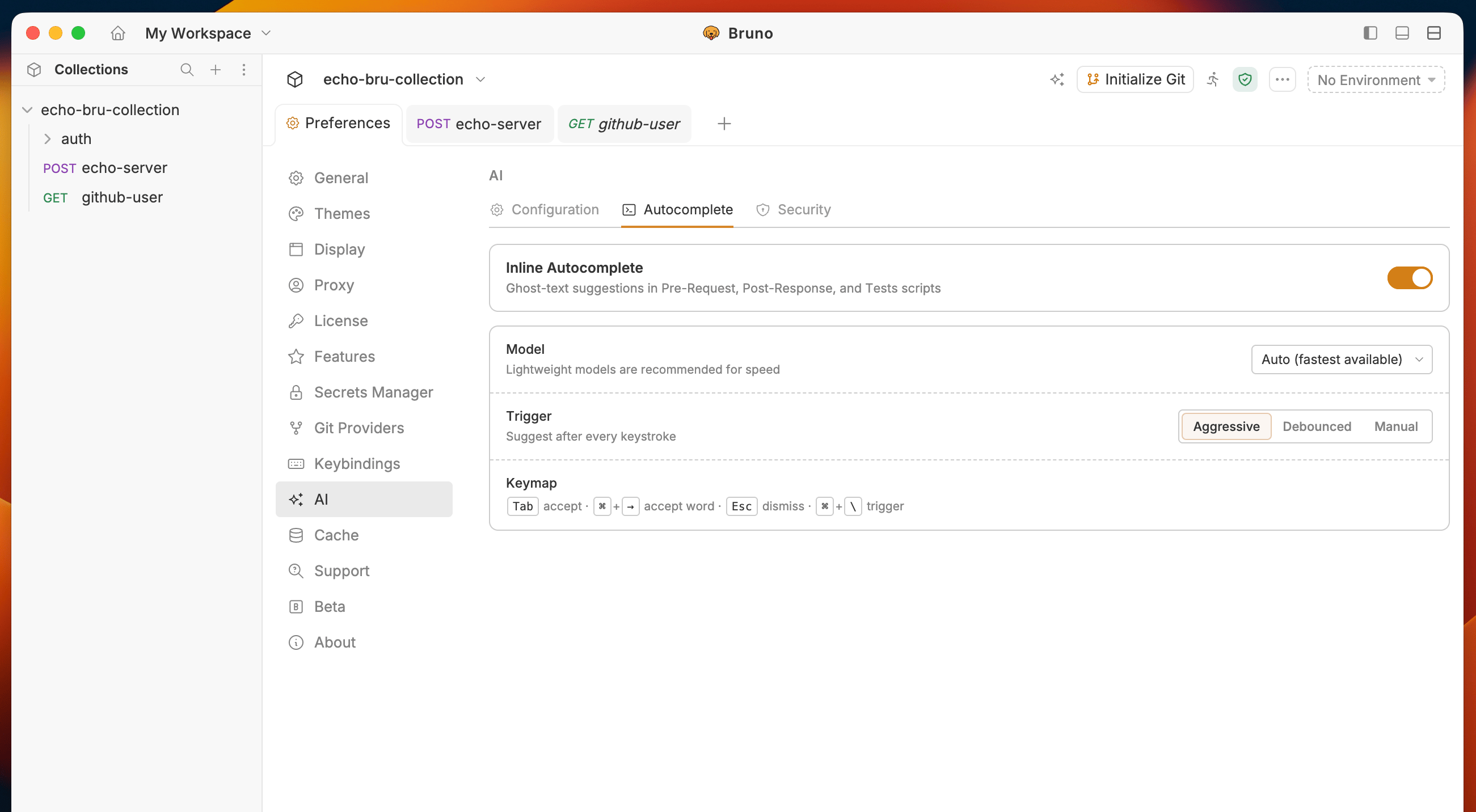
Task: Select Manual trigger mode
Action: [1396, 426]
